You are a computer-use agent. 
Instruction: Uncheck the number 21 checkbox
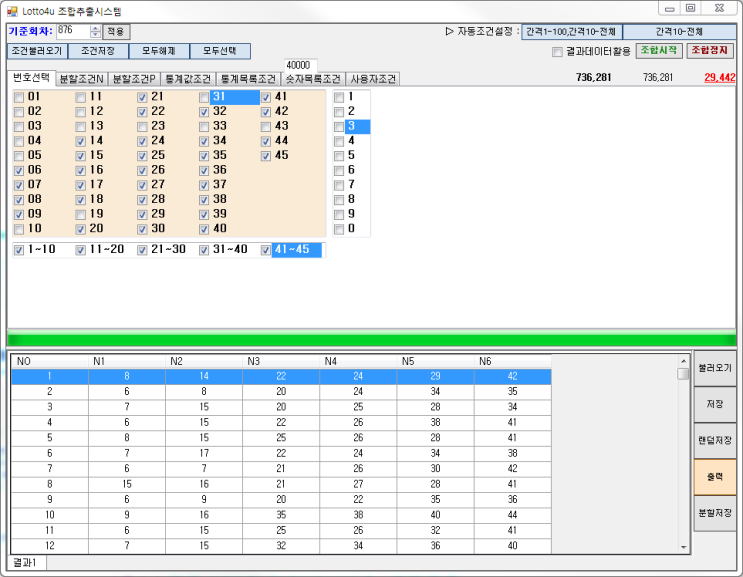pos(142,98)
